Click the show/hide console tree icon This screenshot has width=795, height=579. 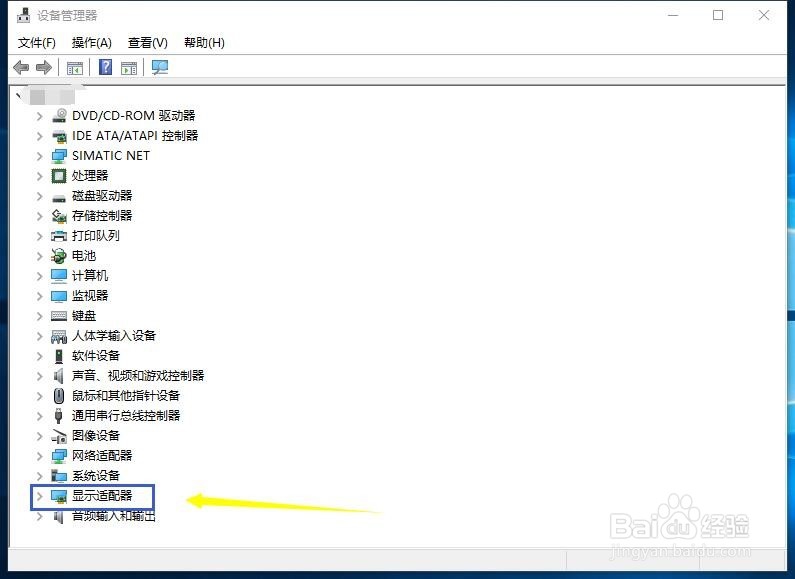(x=75, y=67)
